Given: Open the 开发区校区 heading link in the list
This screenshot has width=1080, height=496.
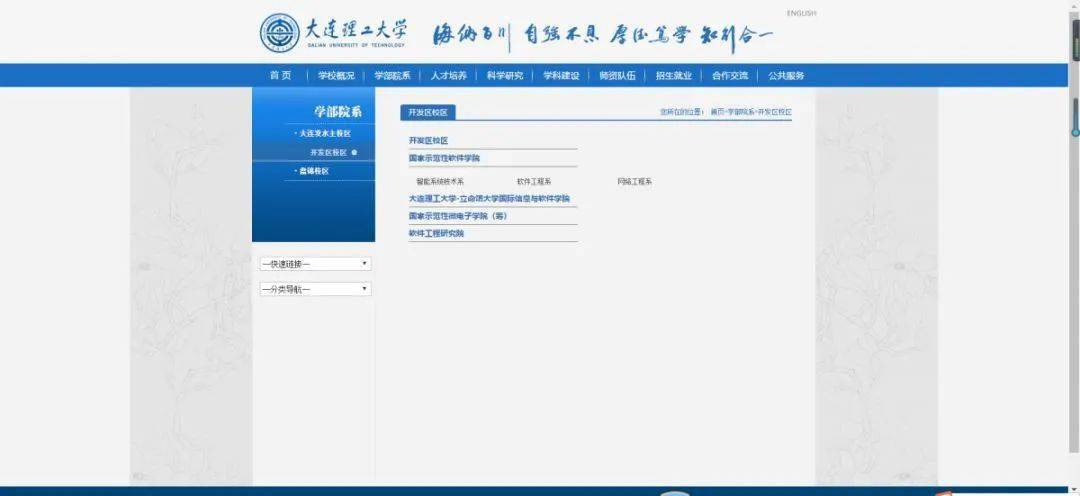Looking at the screenshot, I should [x=428, y=141].
